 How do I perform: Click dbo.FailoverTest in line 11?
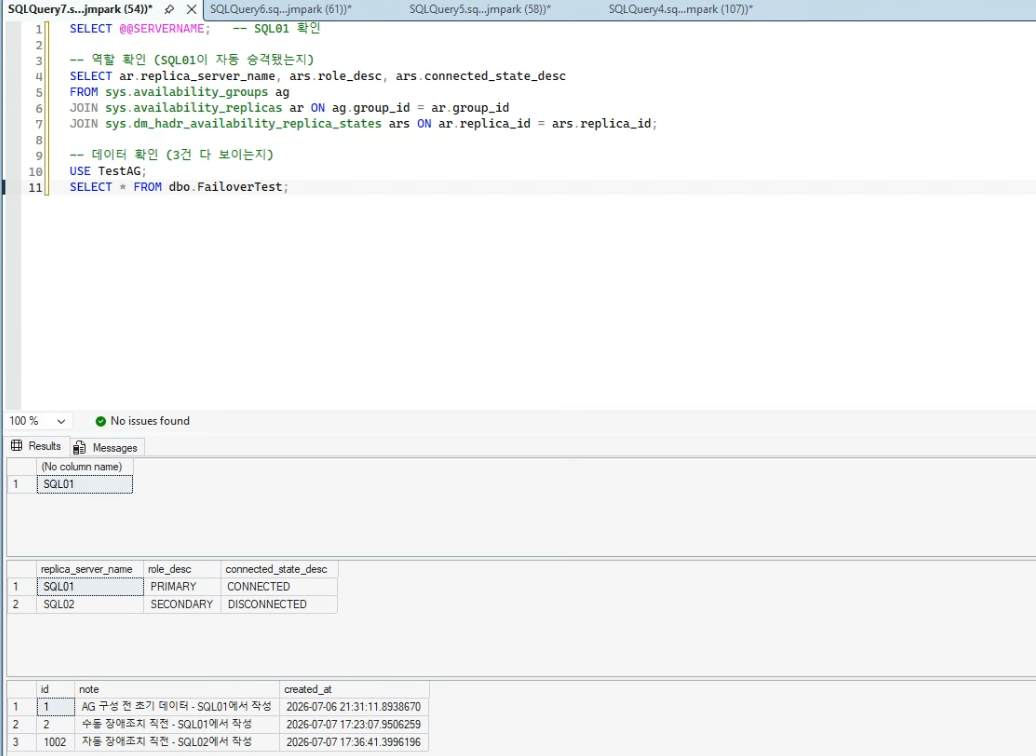click(x=225, y=187)
